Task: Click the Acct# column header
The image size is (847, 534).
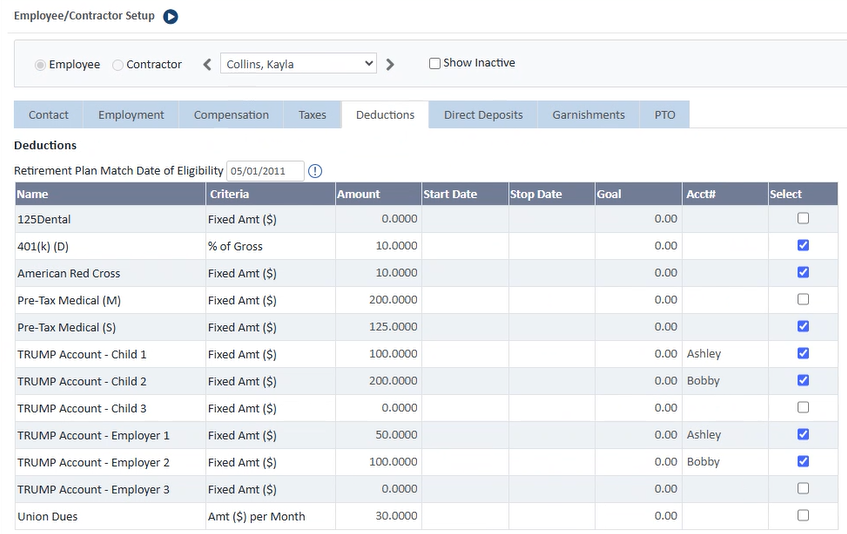Action: click(725, 194)
